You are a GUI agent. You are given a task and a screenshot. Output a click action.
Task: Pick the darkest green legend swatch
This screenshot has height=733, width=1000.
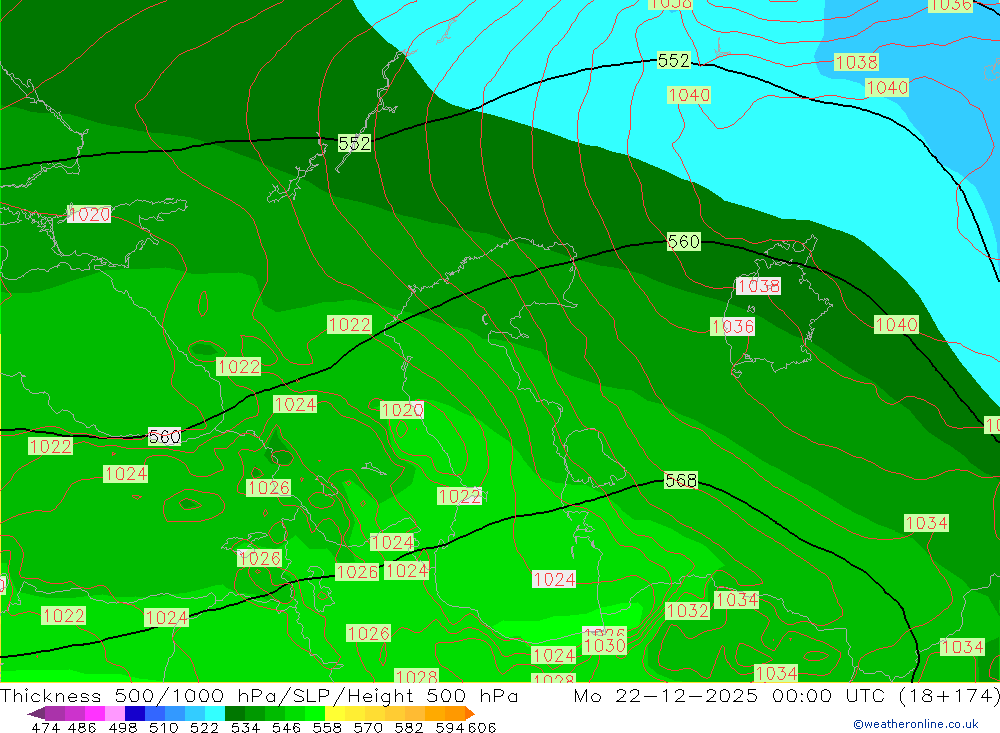click(235, 713)
